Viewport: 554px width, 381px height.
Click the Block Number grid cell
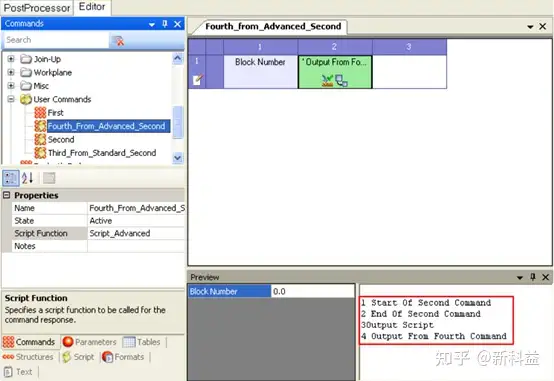[x=260, y=71]
